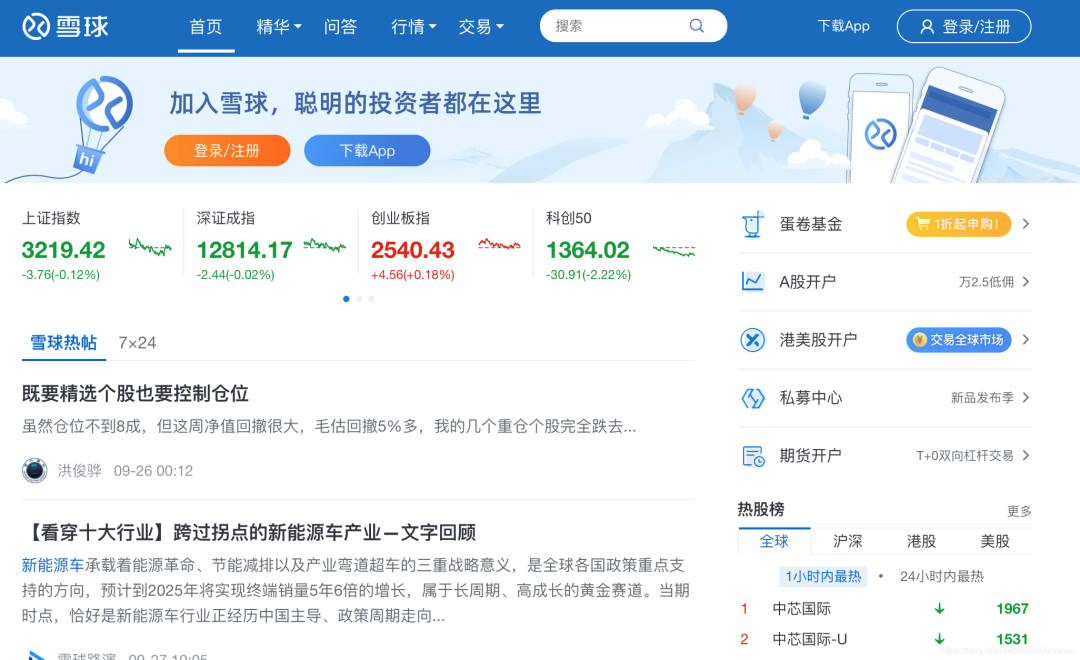Expand the 行情 dropdown menu
The height and width of the screenshot is (660, 1080).
[x=414, y=27]
